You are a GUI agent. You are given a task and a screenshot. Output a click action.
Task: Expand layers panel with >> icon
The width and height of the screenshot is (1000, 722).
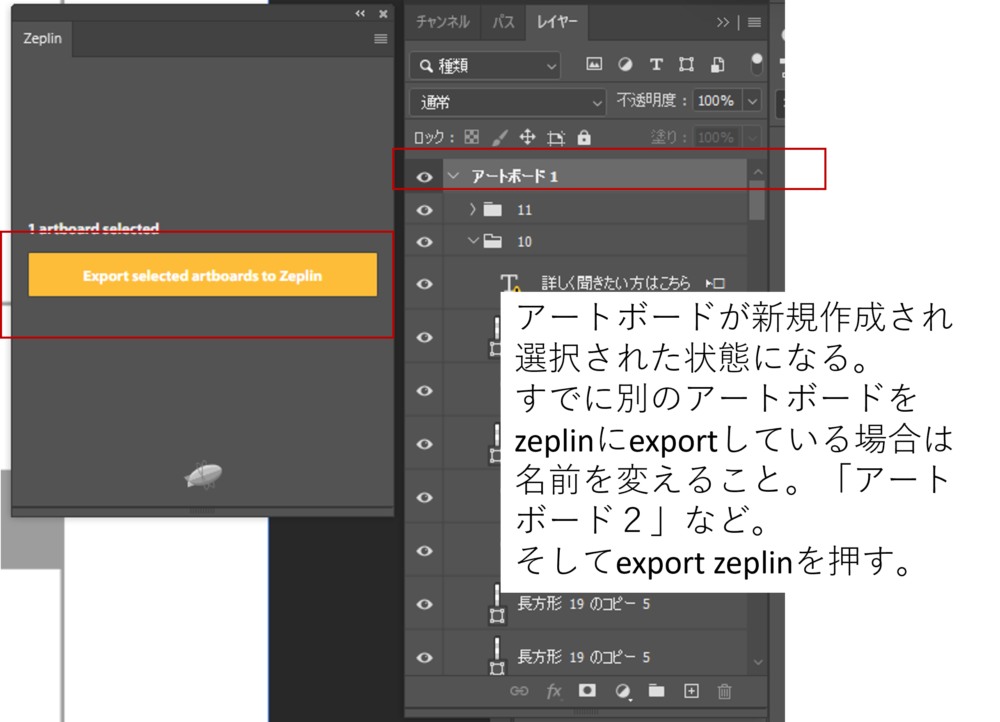click(x=722, y=23)
